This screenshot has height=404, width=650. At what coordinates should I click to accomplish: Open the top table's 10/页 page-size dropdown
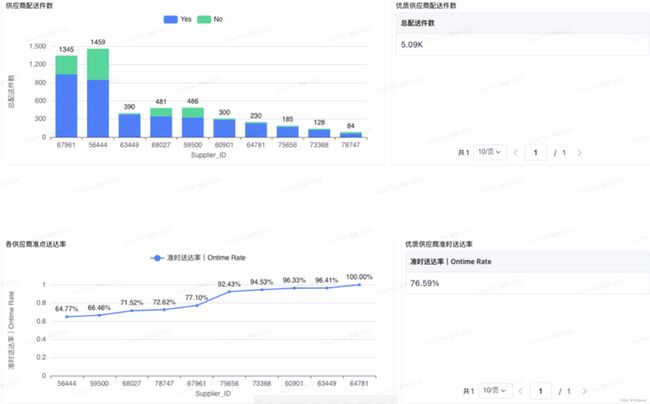pyautogui.click(x=490, y=152)
